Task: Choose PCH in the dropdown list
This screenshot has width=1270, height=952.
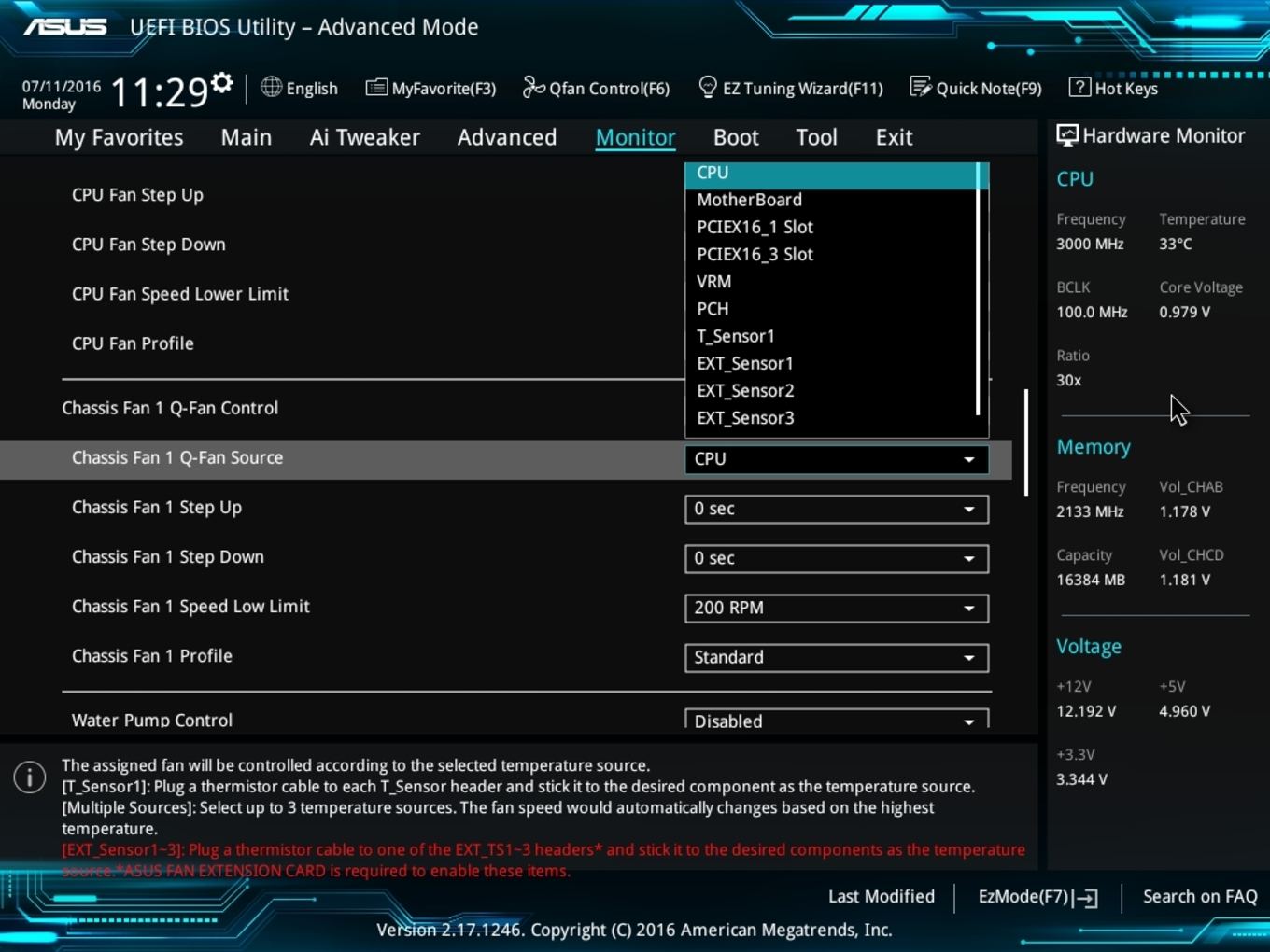Action: pyautogui.click(x=831, y=309)
